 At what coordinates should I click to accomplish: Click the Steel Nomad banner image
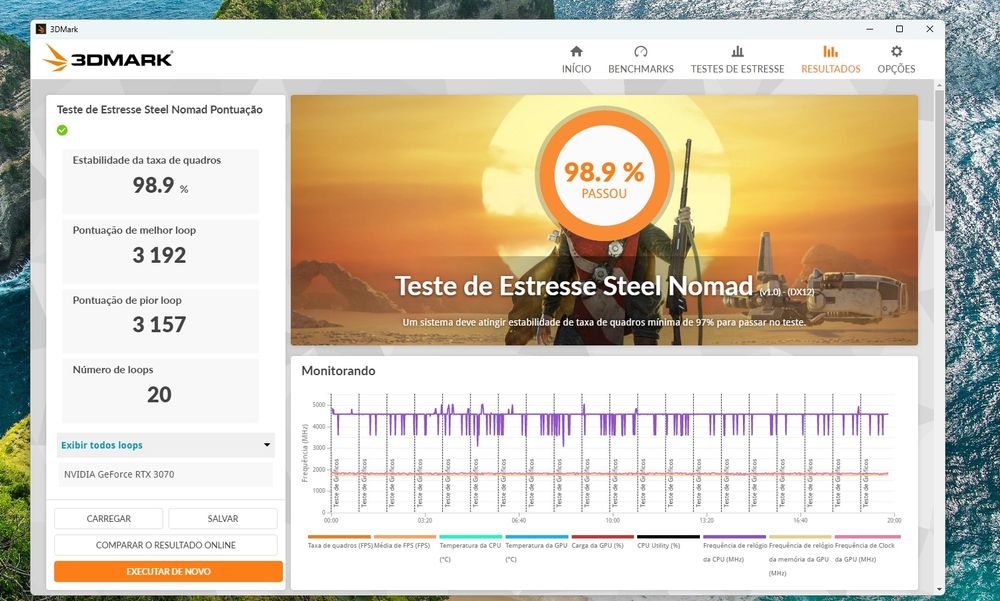tap(604, 220)
